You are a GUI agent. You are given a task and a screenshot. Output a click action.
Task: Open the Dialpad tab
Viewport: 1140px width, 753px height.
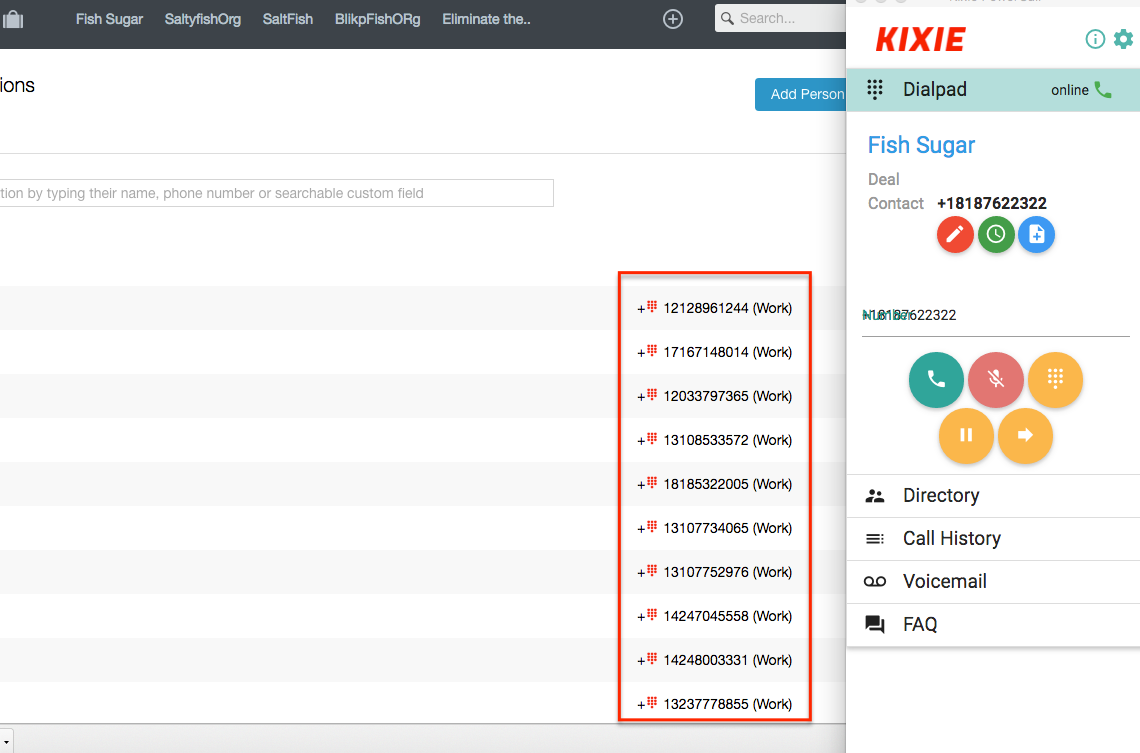[x=934, y=90]
